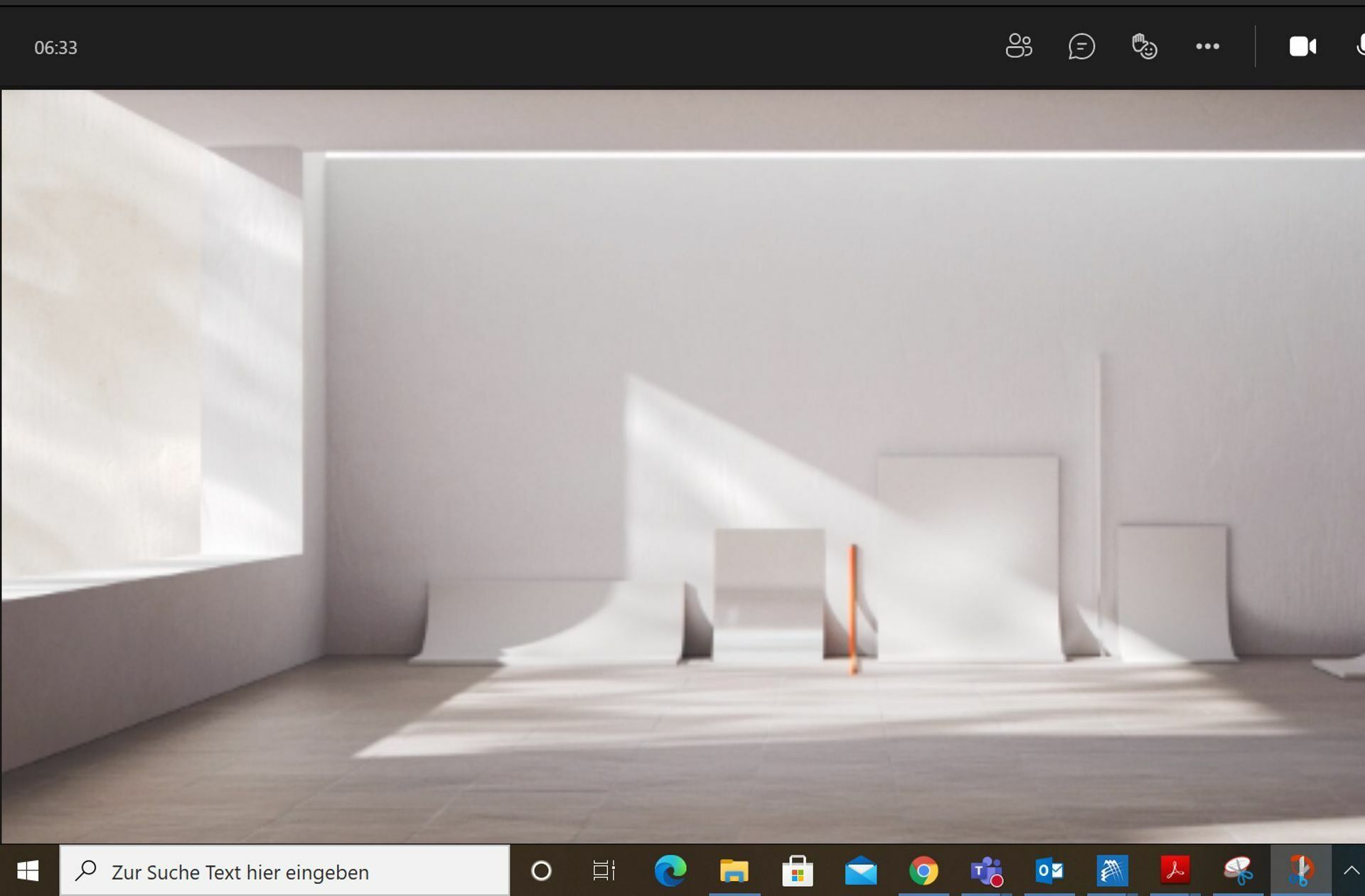Toggle the microphone at toolbar edge
The width and height of the screenshot is (1365, 896).
[1359, 46]
